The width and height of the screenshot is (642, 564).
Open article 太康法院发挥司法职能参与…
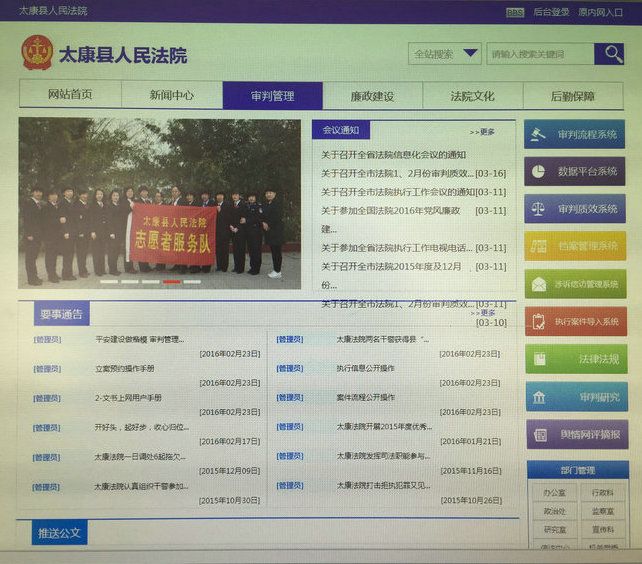pyautogui.click(x=383, y=456)
